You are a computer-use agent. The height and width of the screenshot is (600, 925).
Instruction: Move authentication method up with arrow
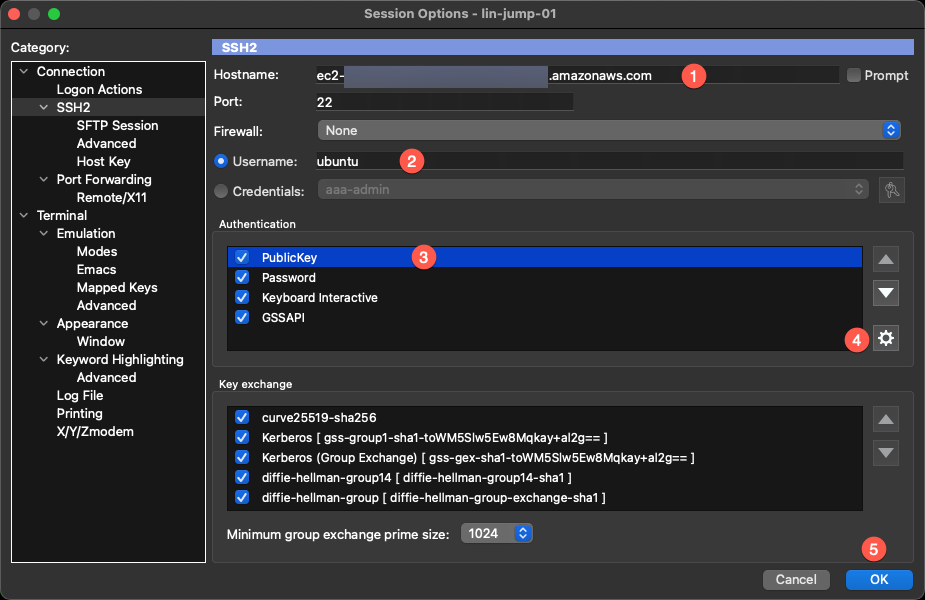pos(885,259)
